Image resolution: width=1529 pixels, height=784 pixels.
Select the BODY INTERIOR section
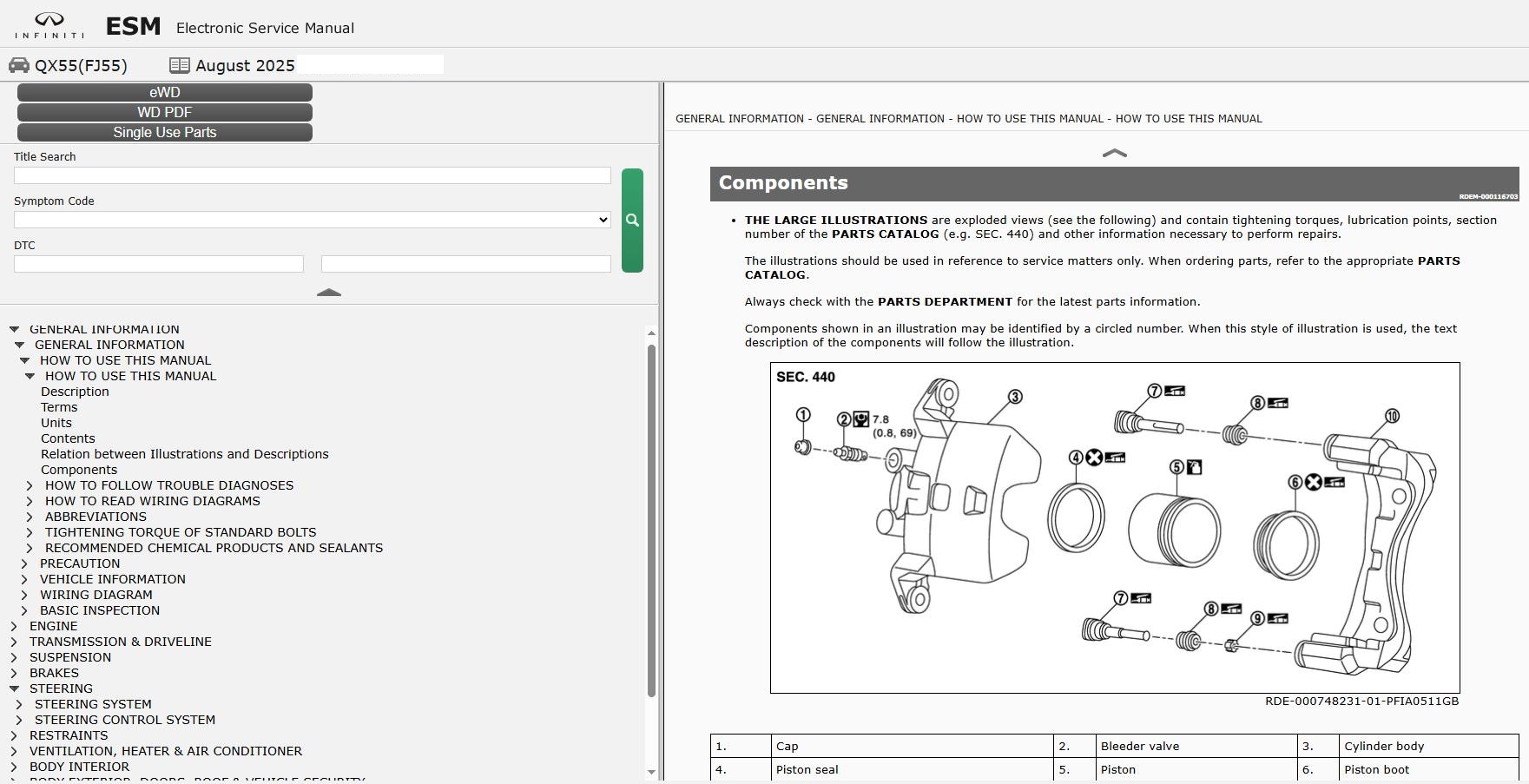pyautogui.click(x=80, y=767)
